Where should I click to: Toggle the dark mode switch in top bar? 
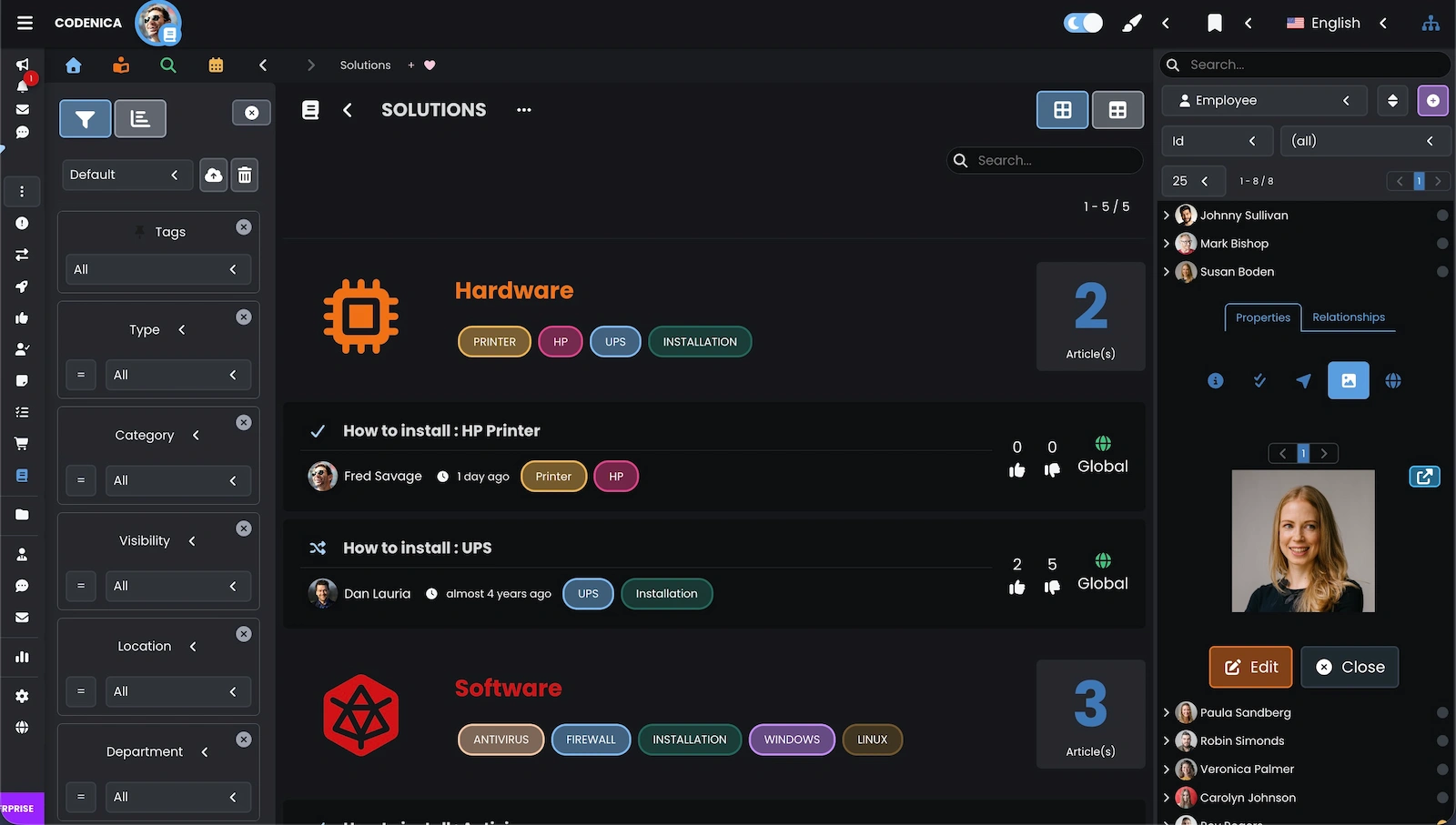pos(1082,23)
